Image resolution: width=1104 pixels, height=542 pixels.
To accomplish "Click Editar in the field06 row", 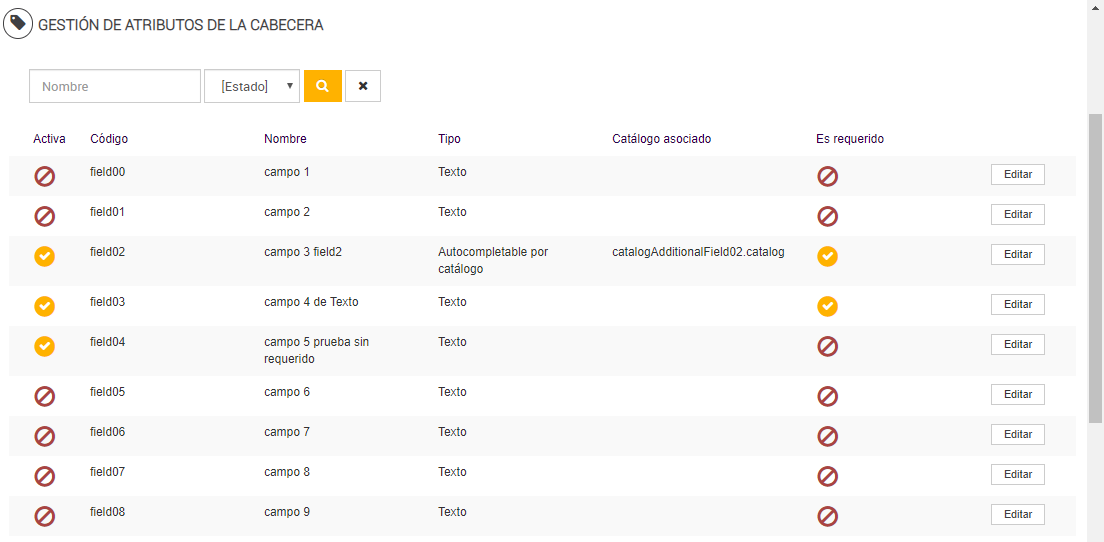I will [1017, 434].
